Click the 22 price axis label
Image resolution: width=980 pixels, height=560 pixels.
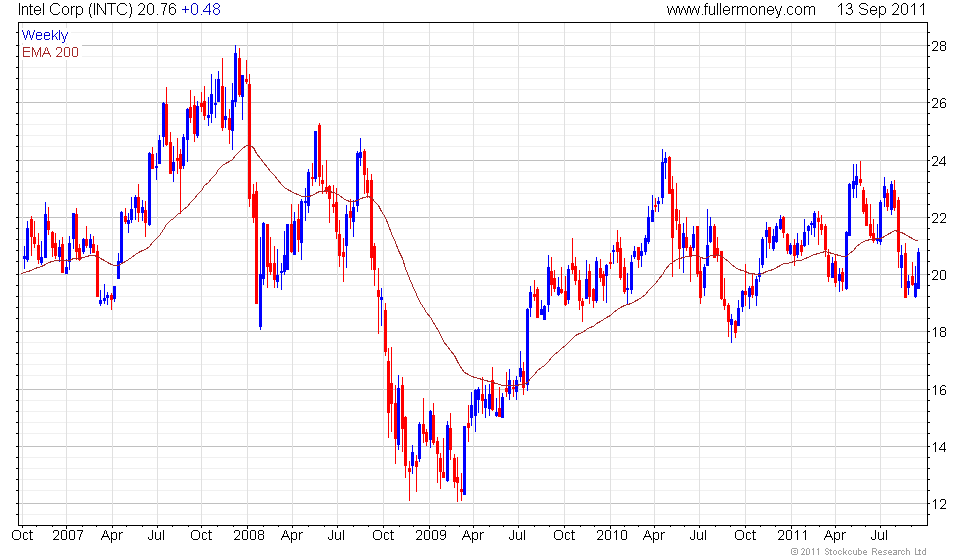(x=939, y=218)
